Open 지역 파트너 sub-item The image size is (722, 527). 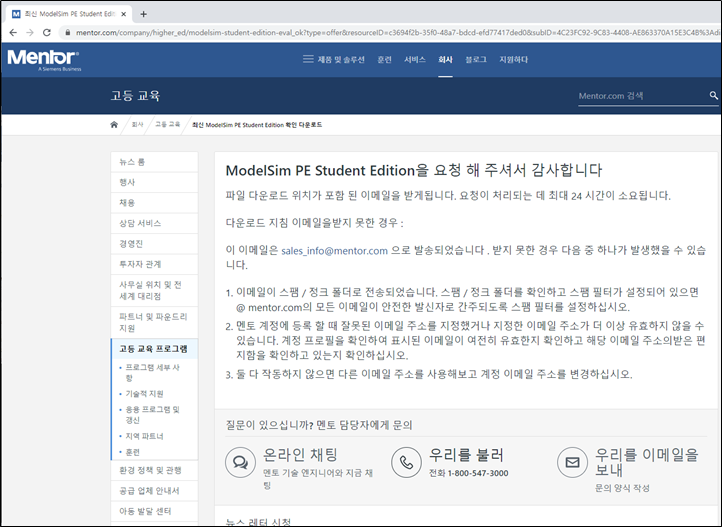[144, 436]
